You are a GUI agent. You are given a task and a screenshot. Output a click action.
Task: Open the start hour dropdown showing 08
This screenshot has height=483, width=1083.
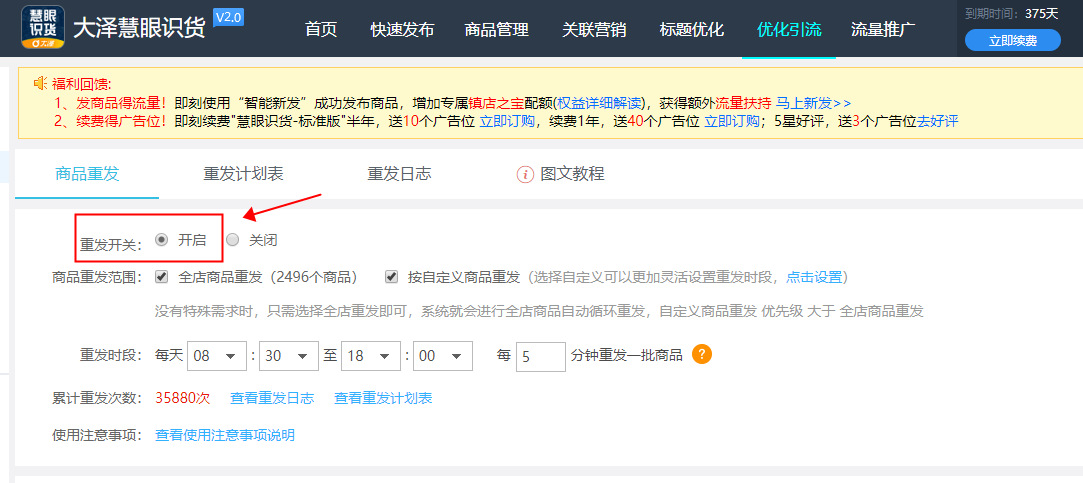point(216,356)
